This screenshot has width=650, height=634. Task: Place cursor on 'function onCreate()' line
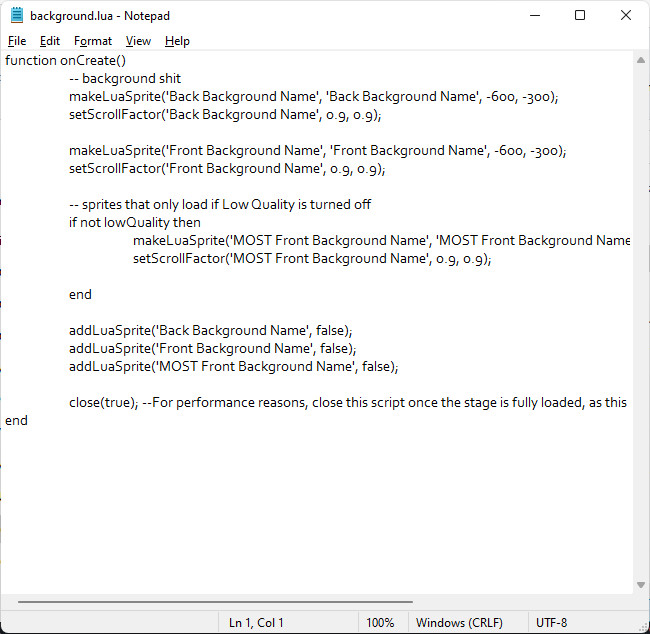tap(65, 61)
